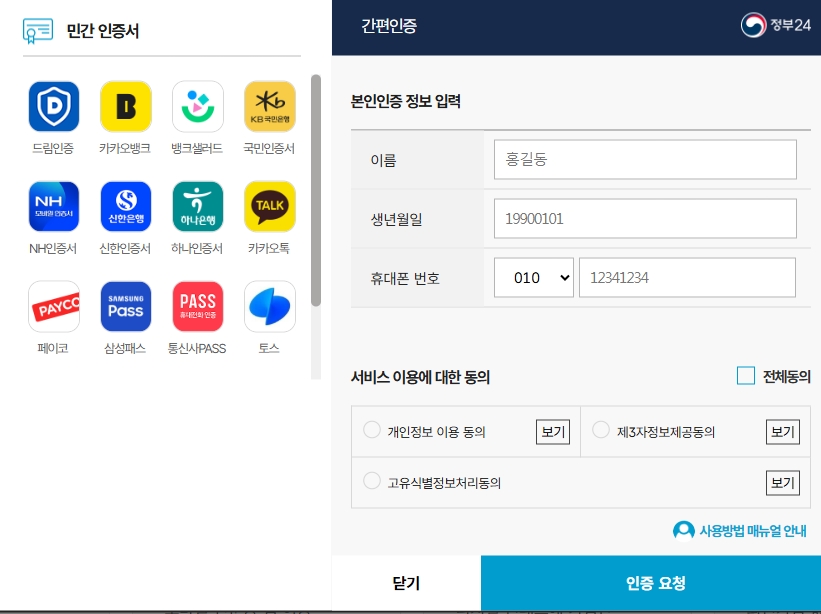This screenshot has width=821, height=614.
Task: Click the 국민인증서 label text
Action: [269, 149]
